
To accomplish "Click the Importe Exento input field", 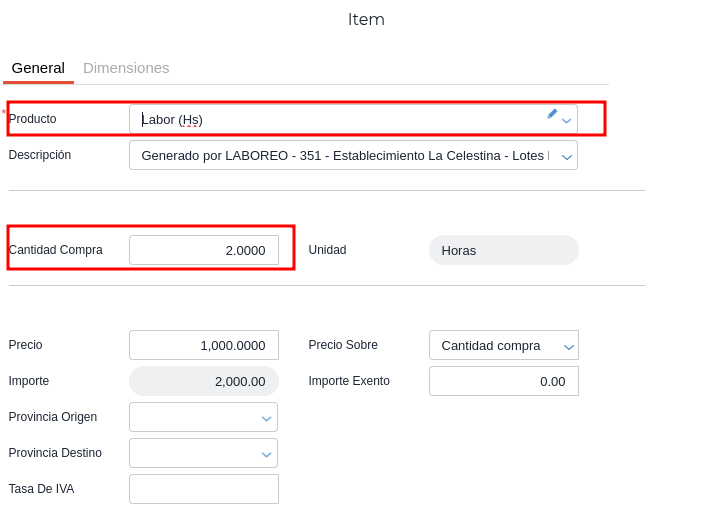I will 503,381.
